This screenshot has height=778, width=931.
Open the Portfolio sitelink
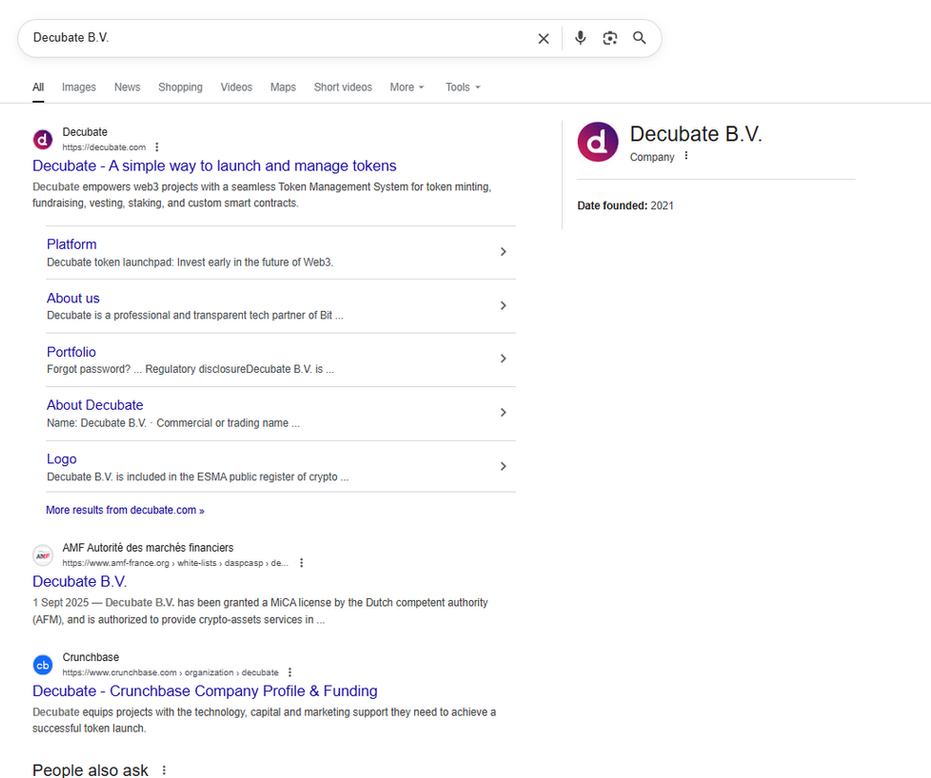pyautogui.click(x=71, y=352)
